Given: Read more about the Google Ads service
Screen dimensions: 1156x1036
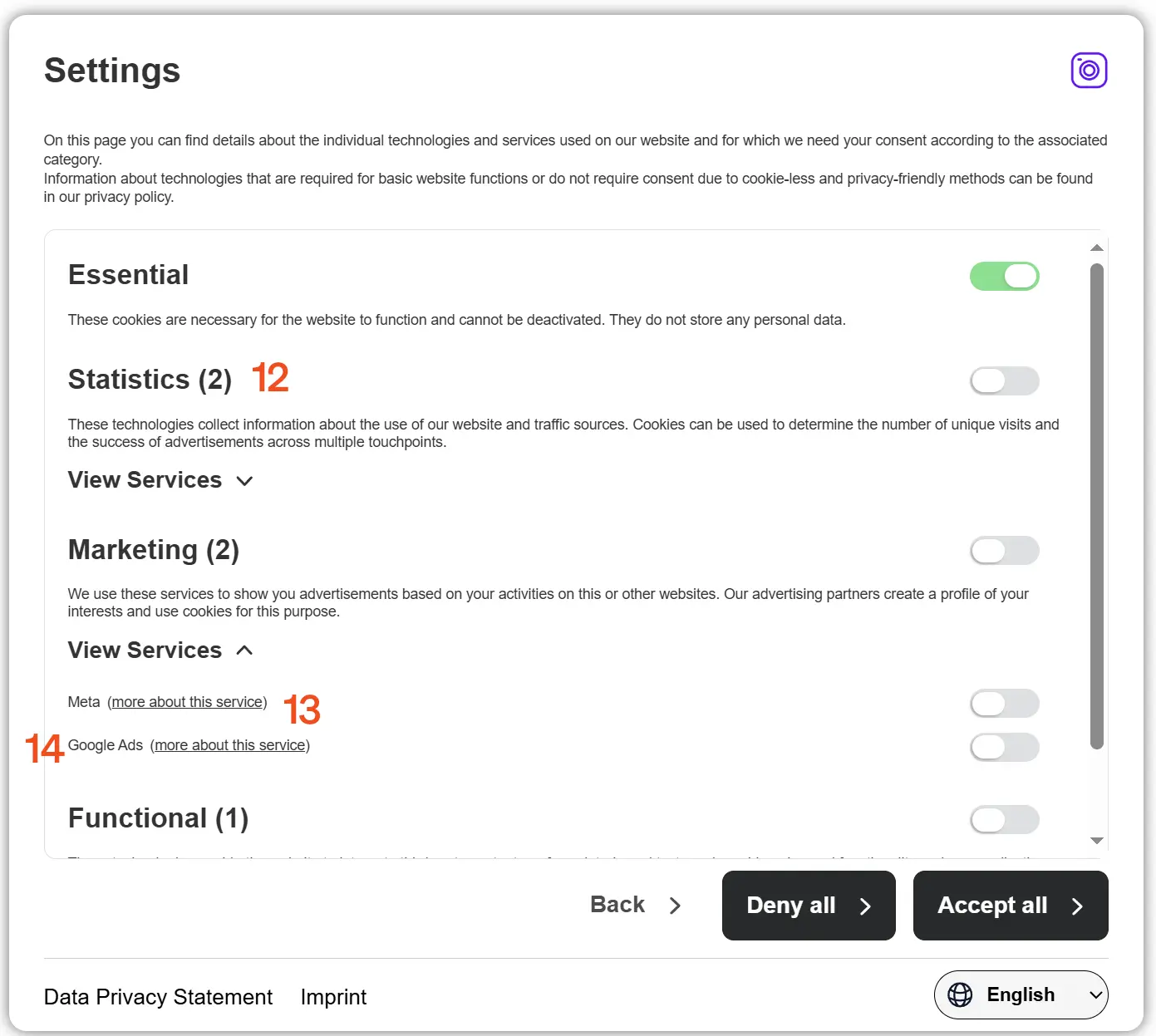Looking at the screenshot, I should [x=230, y=745].
